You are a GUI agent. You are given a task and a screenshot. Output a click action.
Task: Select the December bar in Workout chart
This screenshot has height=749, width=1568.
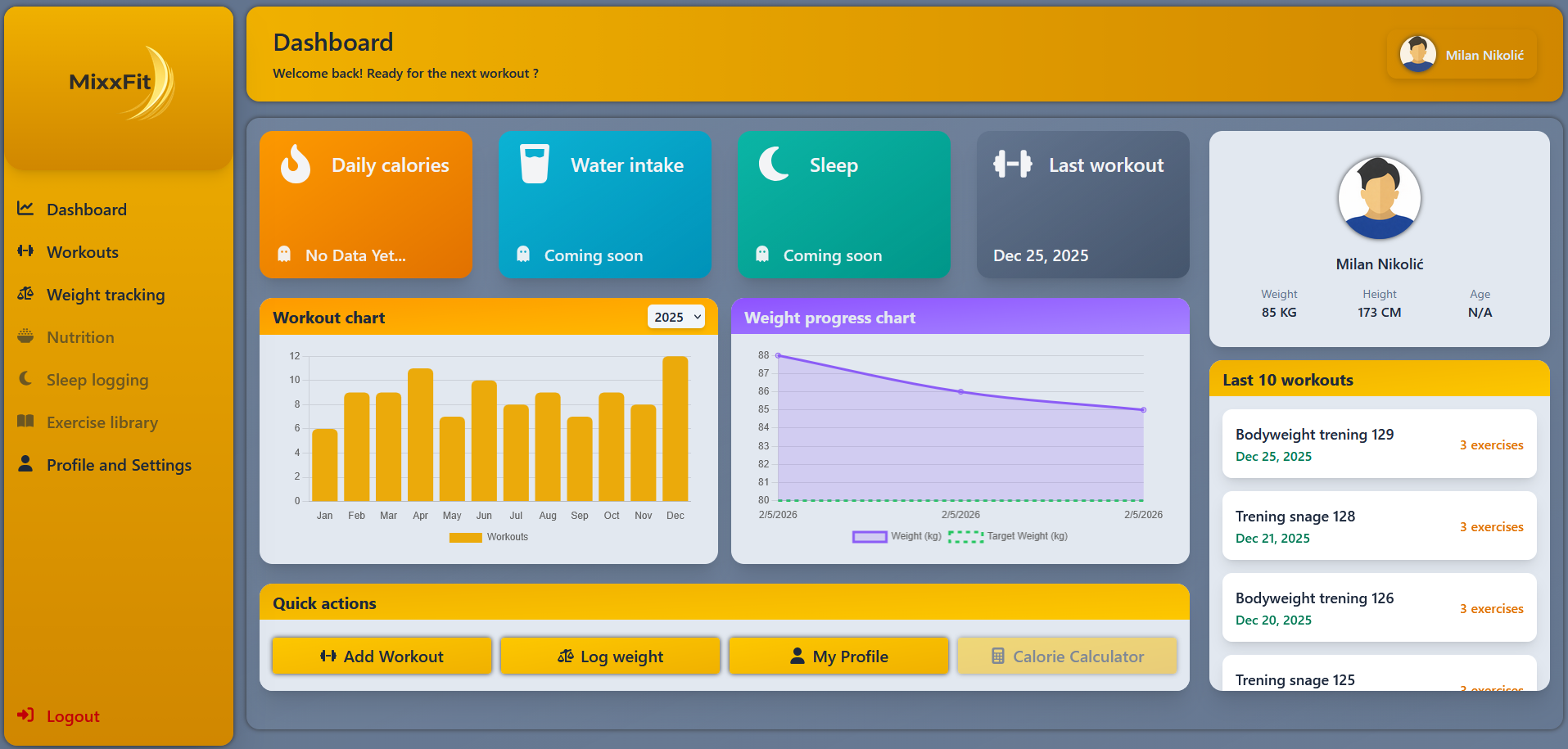676,428
